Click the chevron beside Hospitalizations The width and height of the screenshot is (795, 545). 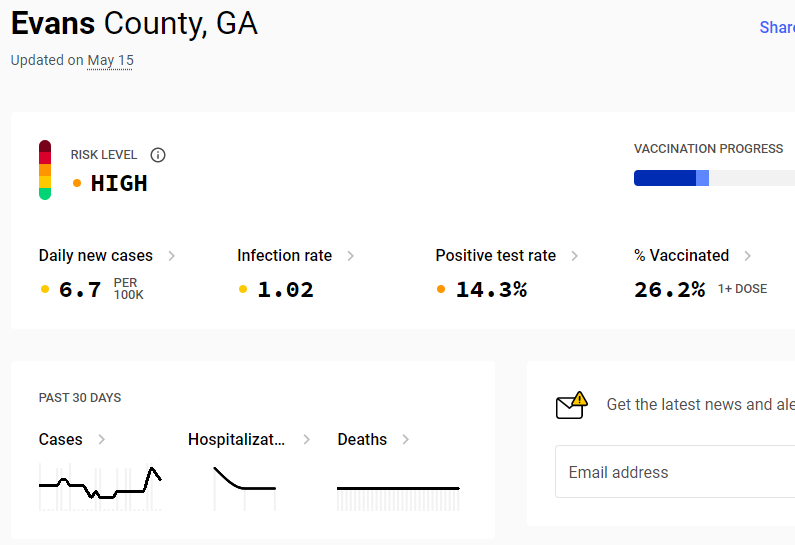click(x=306, y=440)
